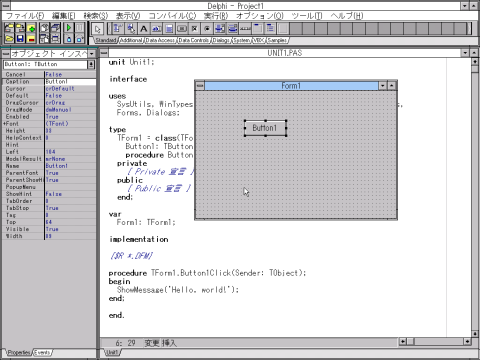Pick the CheckBox component
480x360 pixels.
[194, 29]
